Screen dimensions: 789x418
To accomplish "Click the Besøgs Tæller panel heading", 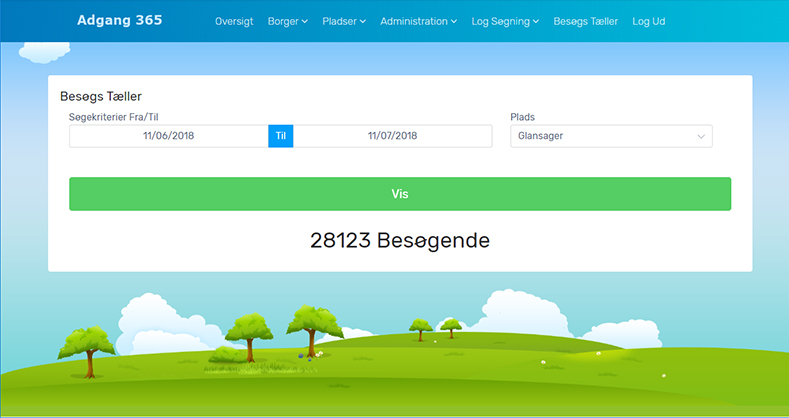I will pyautogui.click(x=101, y=97).
